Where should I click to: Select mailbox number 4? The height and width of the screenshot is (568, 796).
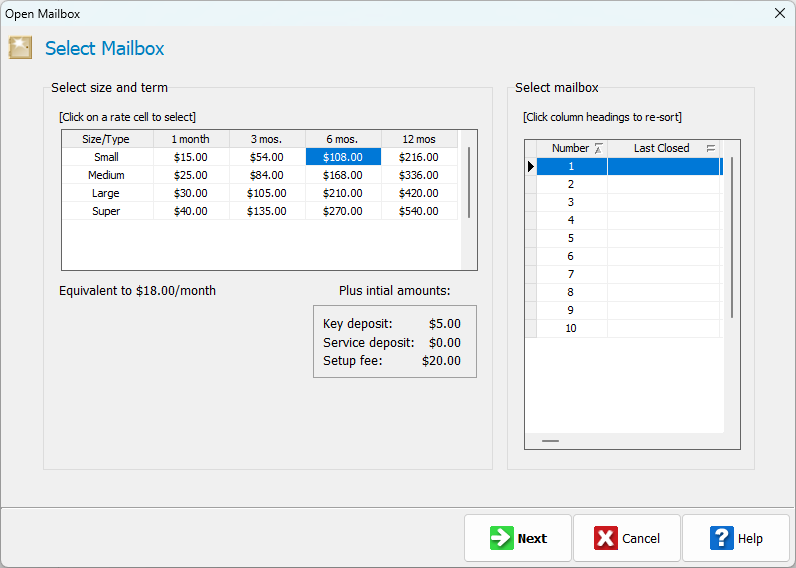pos(572,220)
